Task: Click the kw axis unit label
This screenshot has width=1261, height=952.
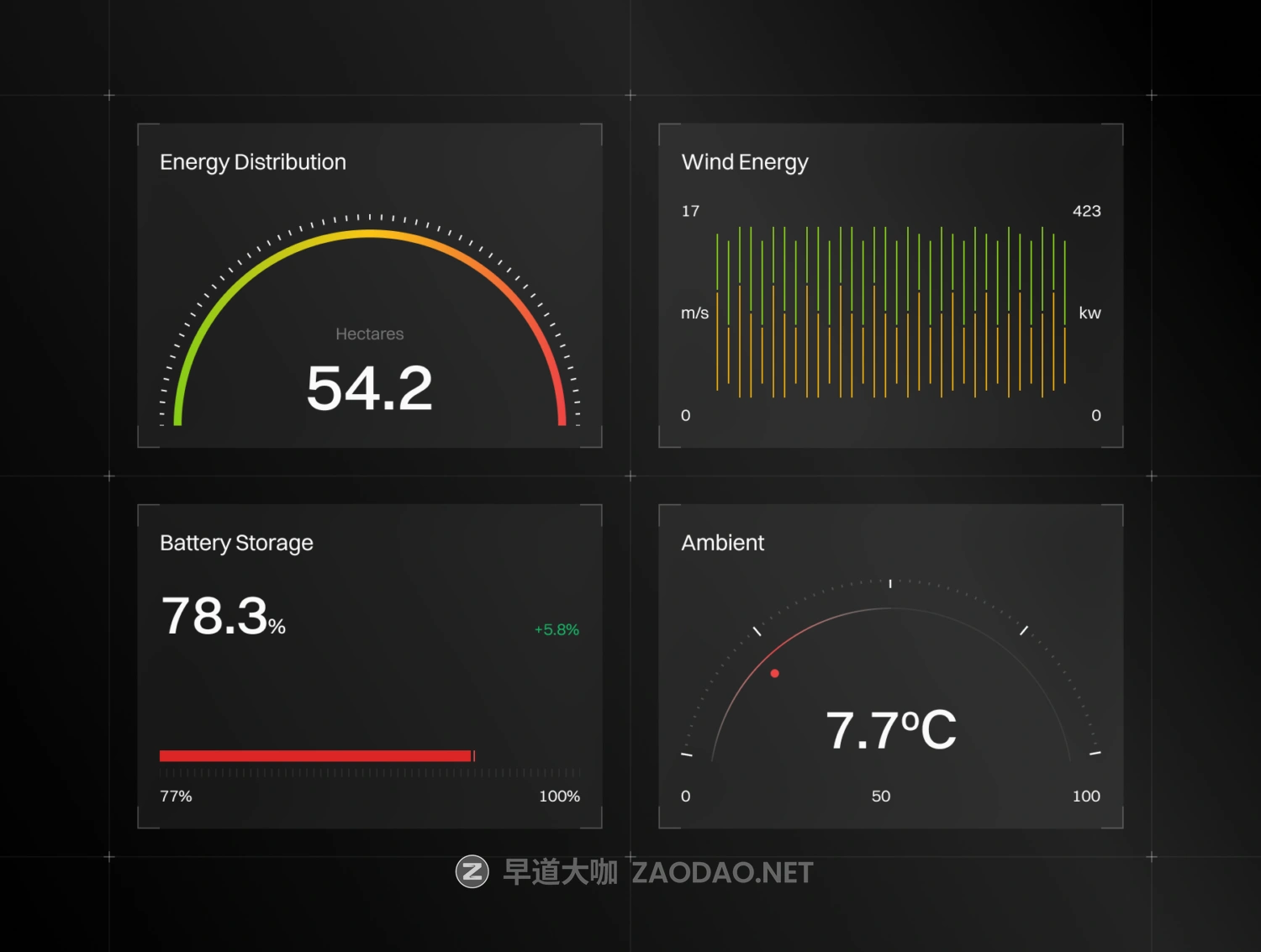Action: click(1090, 313)
